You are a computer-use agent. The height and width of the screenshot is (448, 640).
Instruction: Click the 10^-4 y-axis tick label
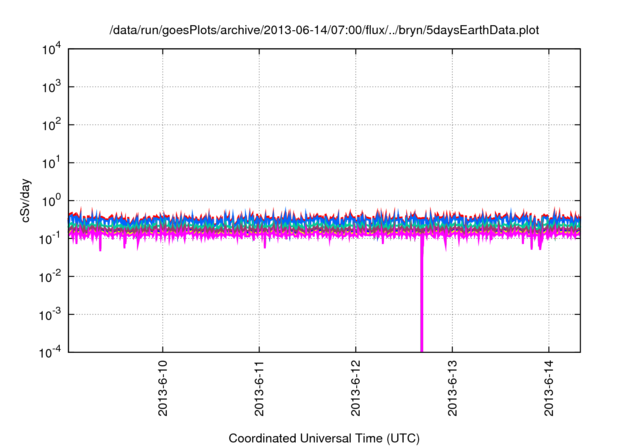(50, 351)
